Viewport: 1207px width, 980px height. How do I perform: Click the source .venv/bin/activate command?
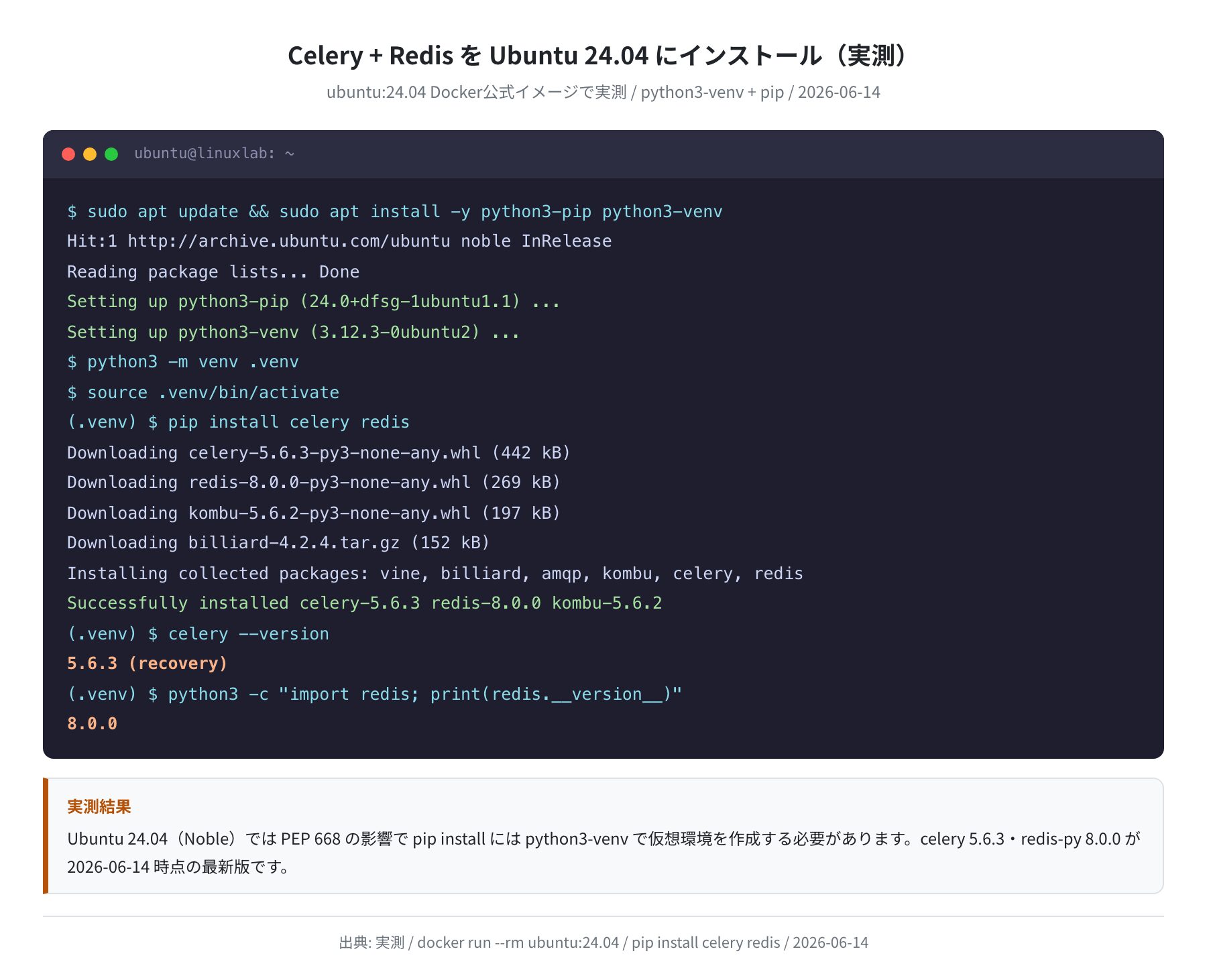[x=203, y=393]
